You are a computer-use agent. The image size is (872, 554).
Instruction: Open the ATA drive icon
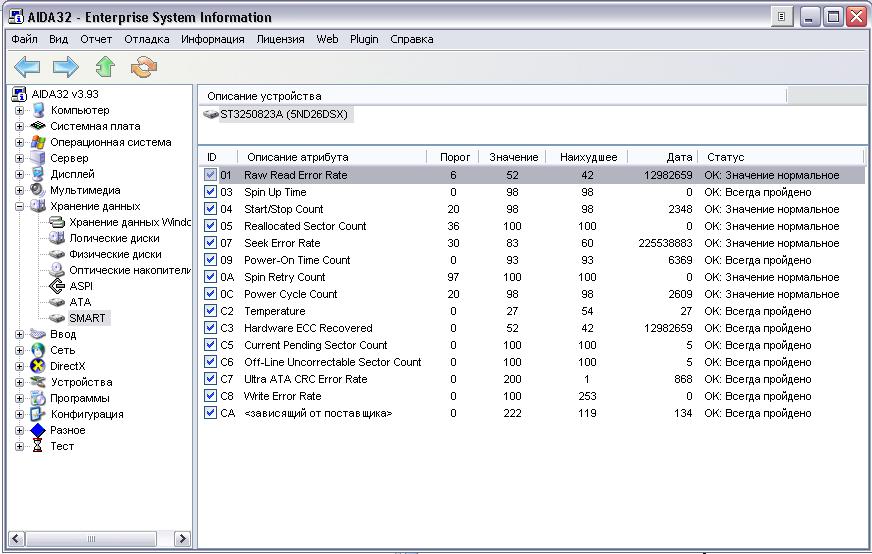[57, 302]
